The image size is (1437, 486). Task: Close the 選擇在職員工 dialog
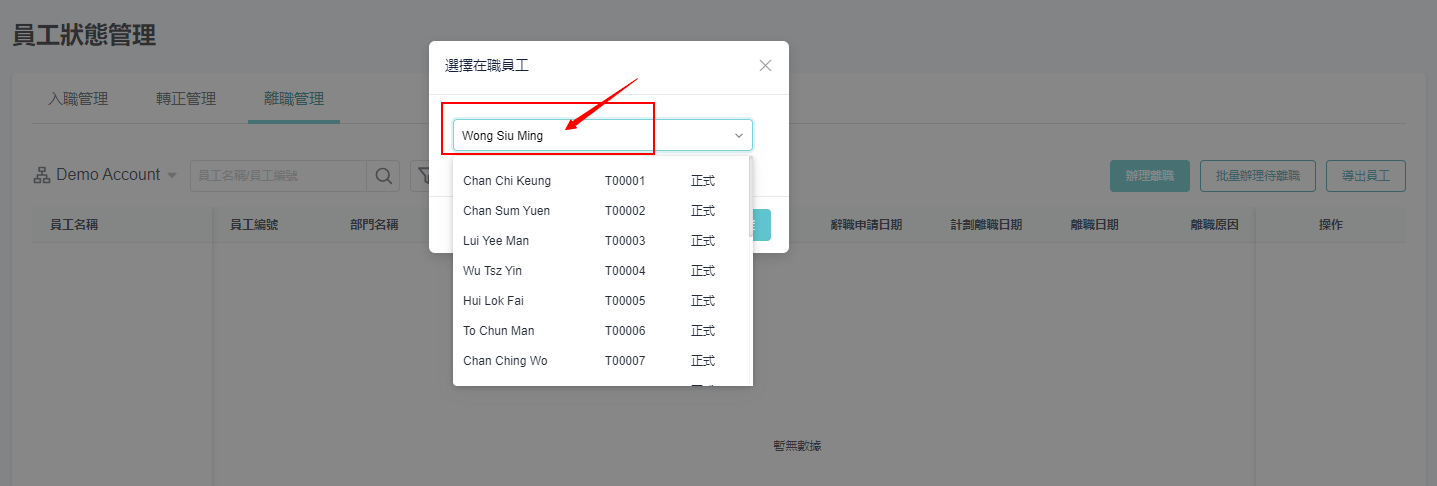click(765, 66)
